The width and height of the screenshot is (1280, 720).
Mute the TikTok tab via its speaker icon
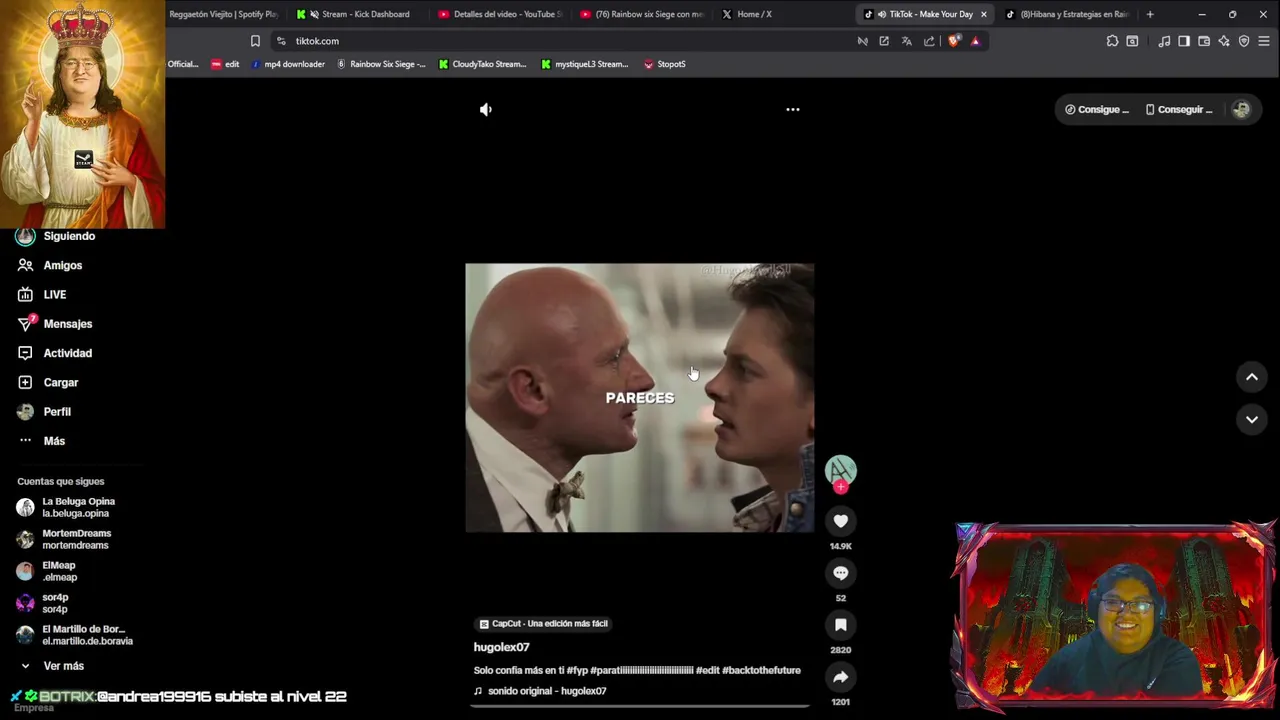(881, 14)
